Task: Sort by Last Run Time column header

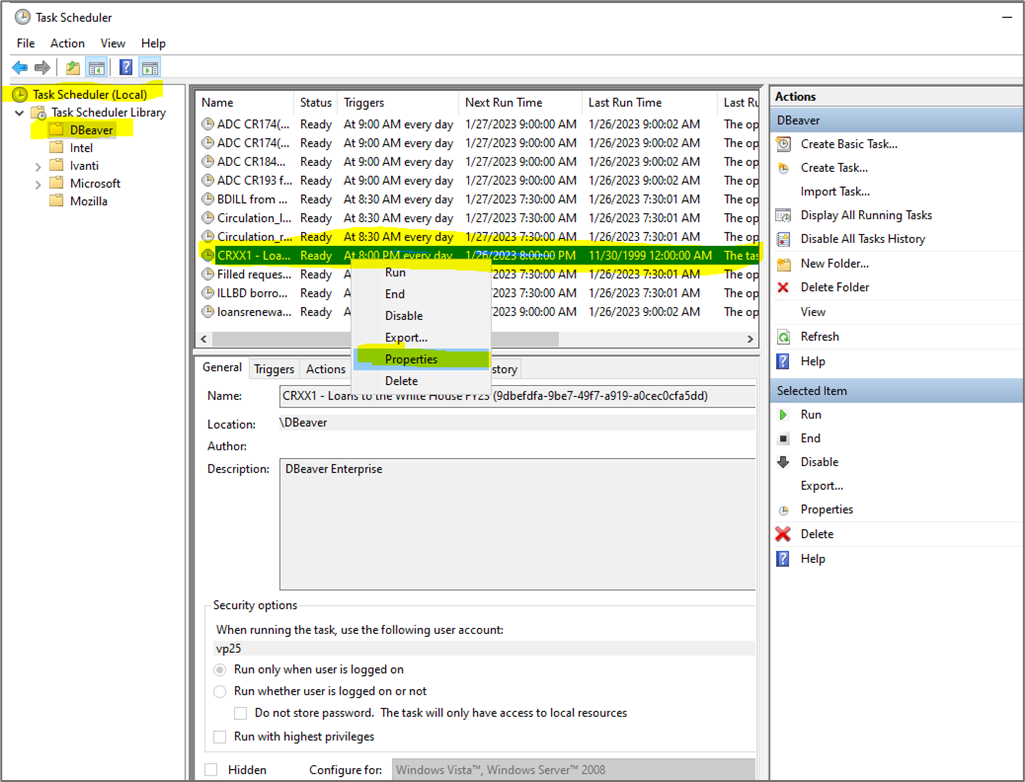Action: (649, 103)
